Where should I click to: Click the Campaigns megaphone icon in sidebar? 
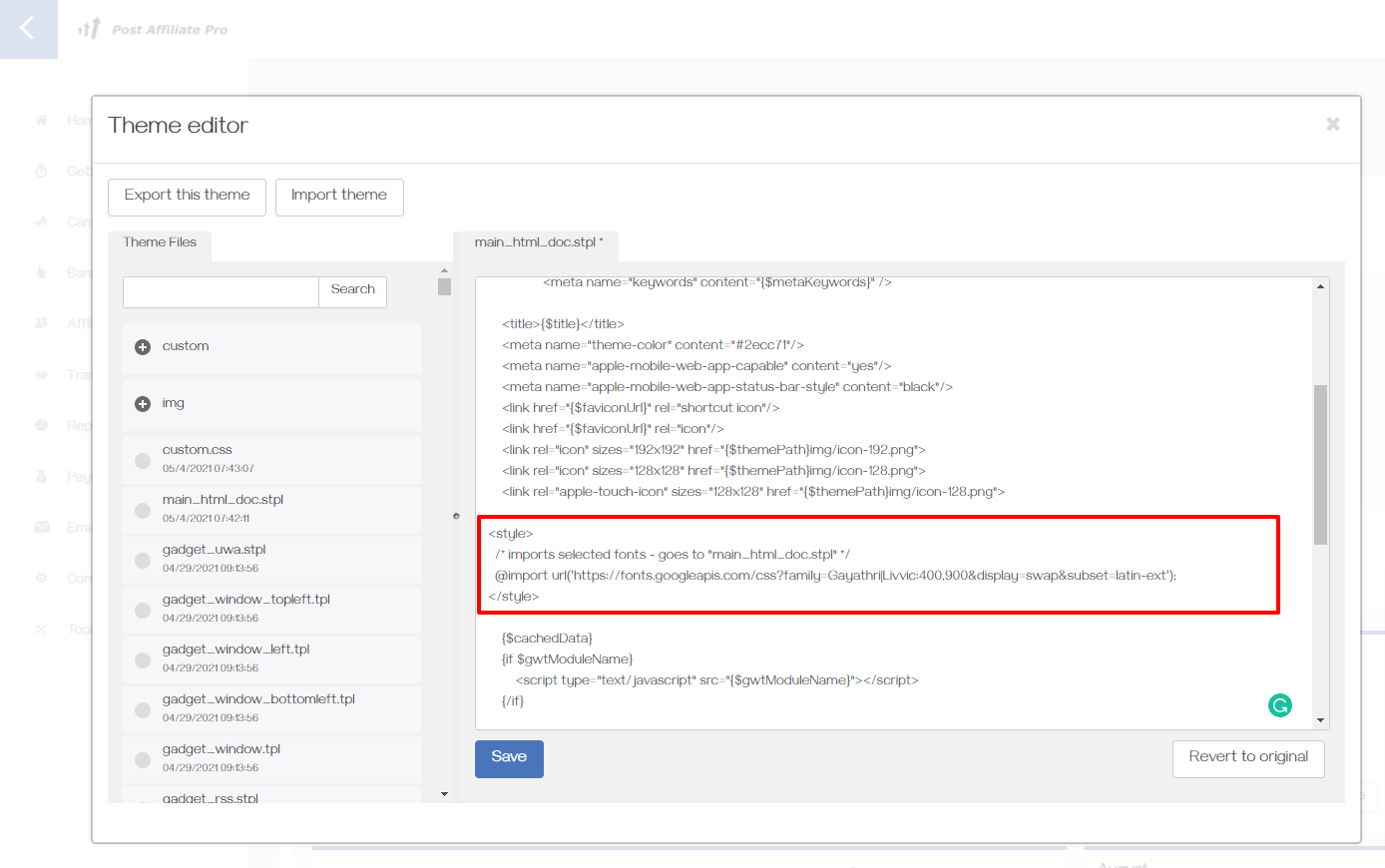pyautogui.click(x=42, y=221)
